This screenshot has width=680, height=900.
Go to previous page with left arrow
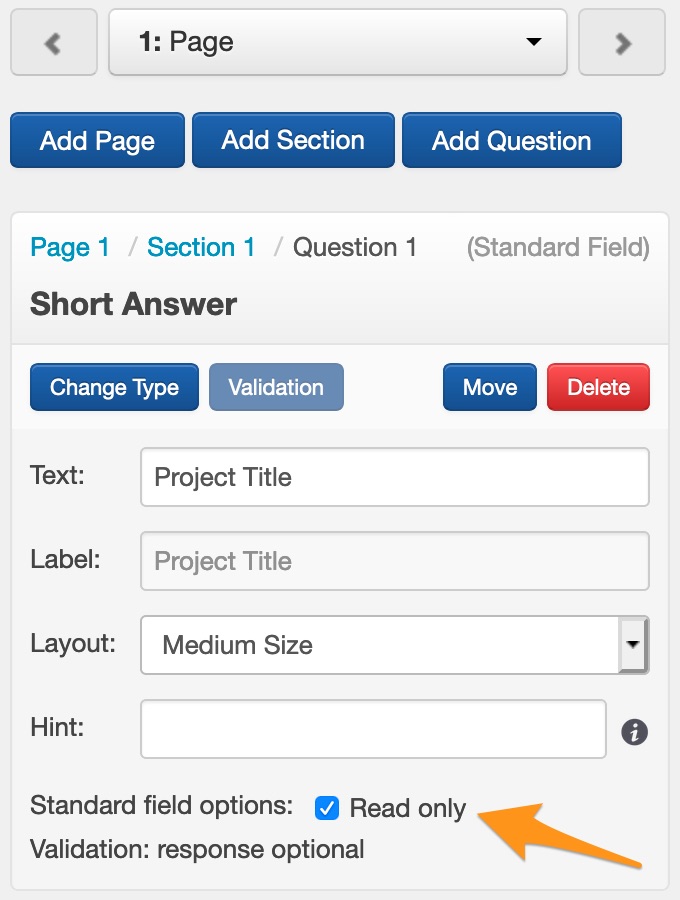54,43
